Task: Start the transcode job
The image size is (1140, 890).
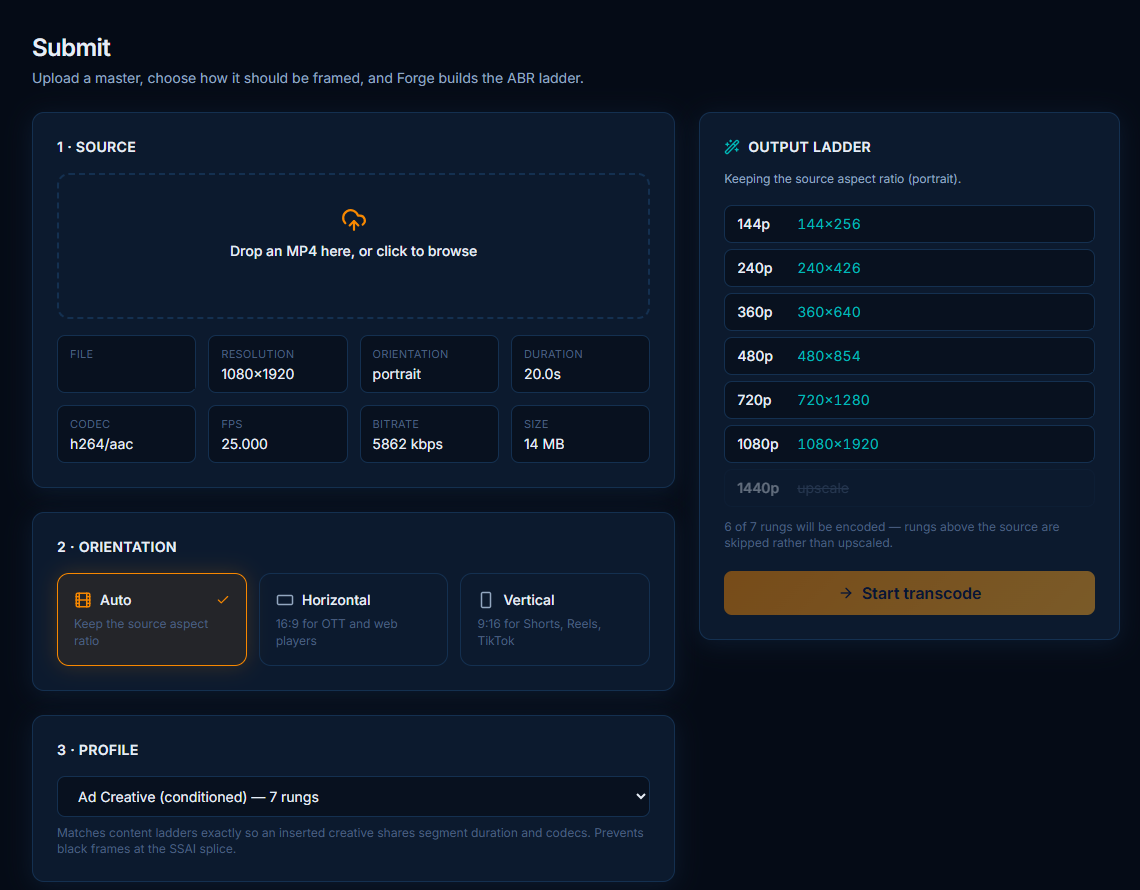Action: [909, 593]
